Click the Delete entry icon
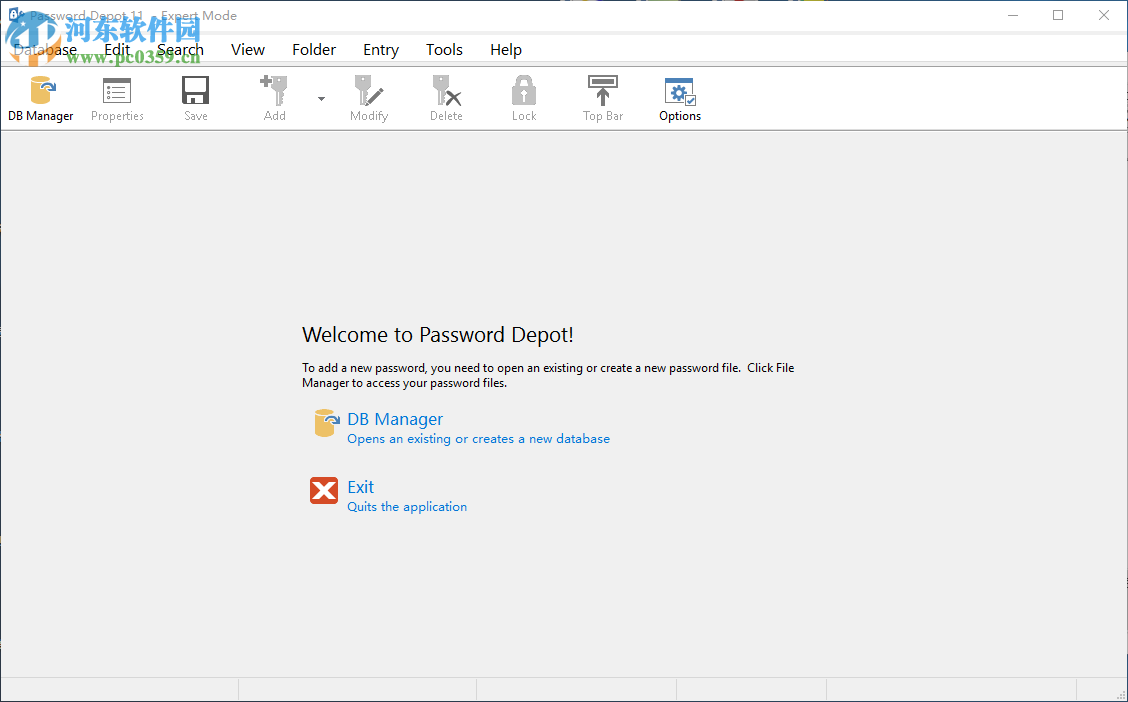 pos(446,97)
